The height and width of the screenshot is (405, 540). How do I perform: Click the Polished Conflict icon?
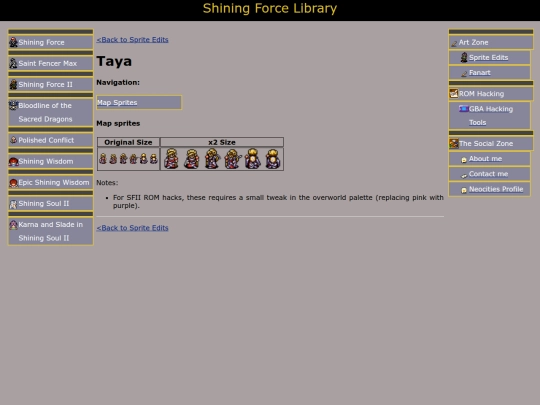tap(13, 140)
